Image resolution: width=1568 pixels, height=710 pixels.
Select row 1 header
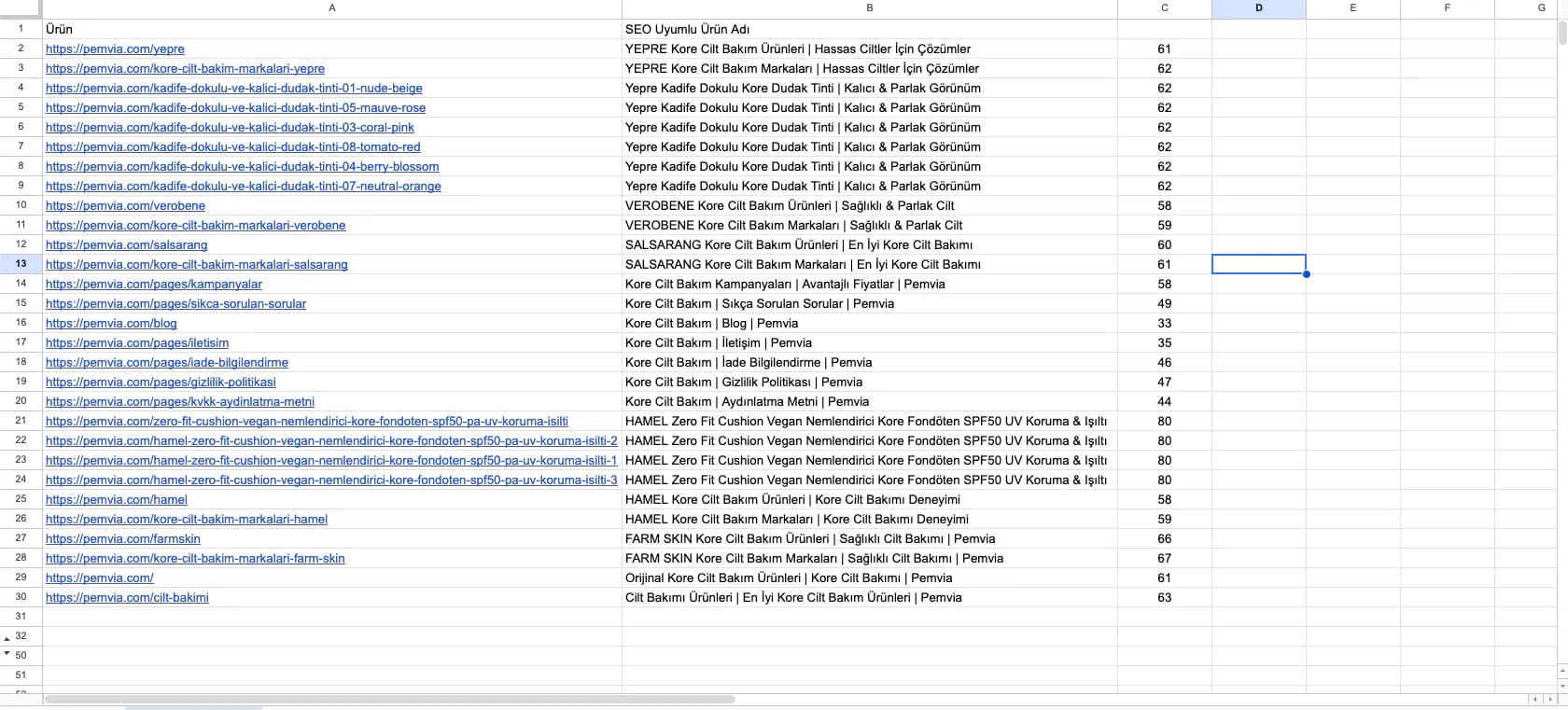21,29
